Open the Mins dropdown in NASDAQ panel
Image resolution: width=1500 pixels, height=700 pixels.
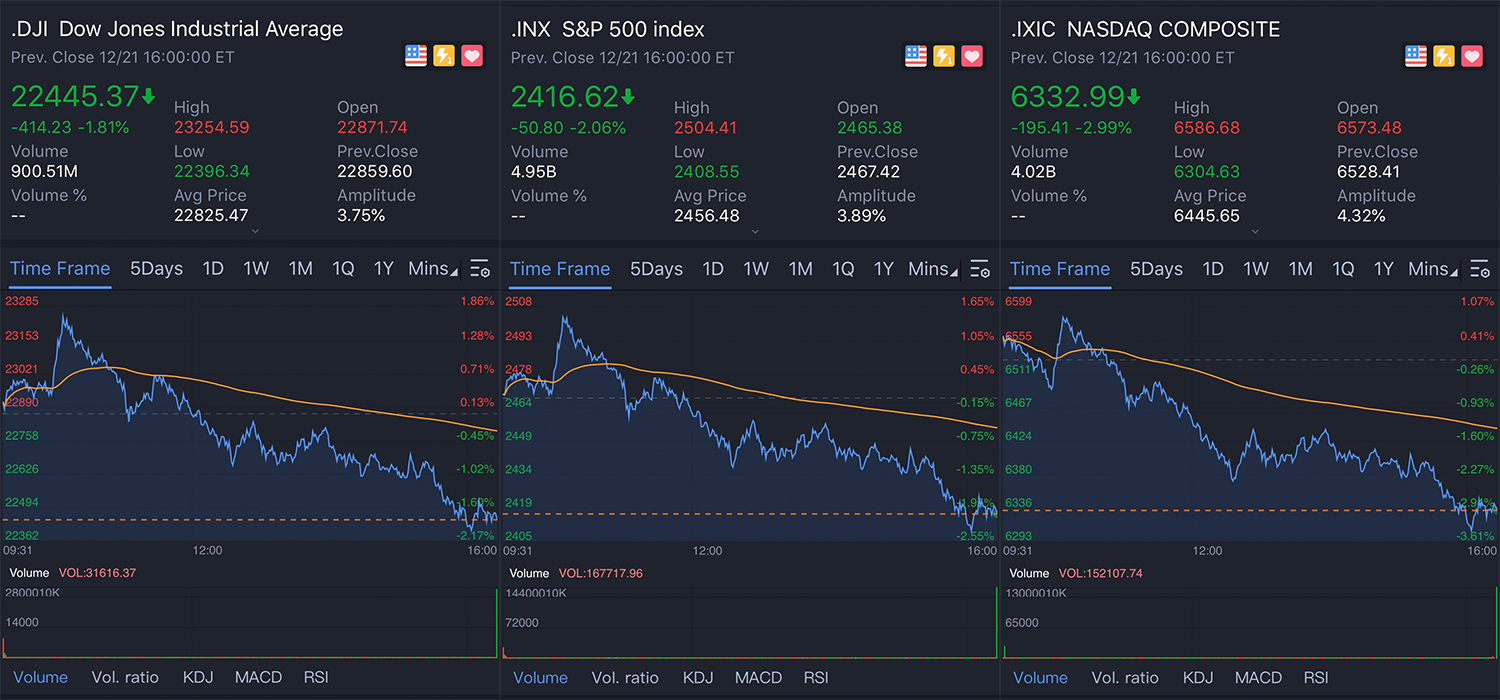tap(1433, 269)
